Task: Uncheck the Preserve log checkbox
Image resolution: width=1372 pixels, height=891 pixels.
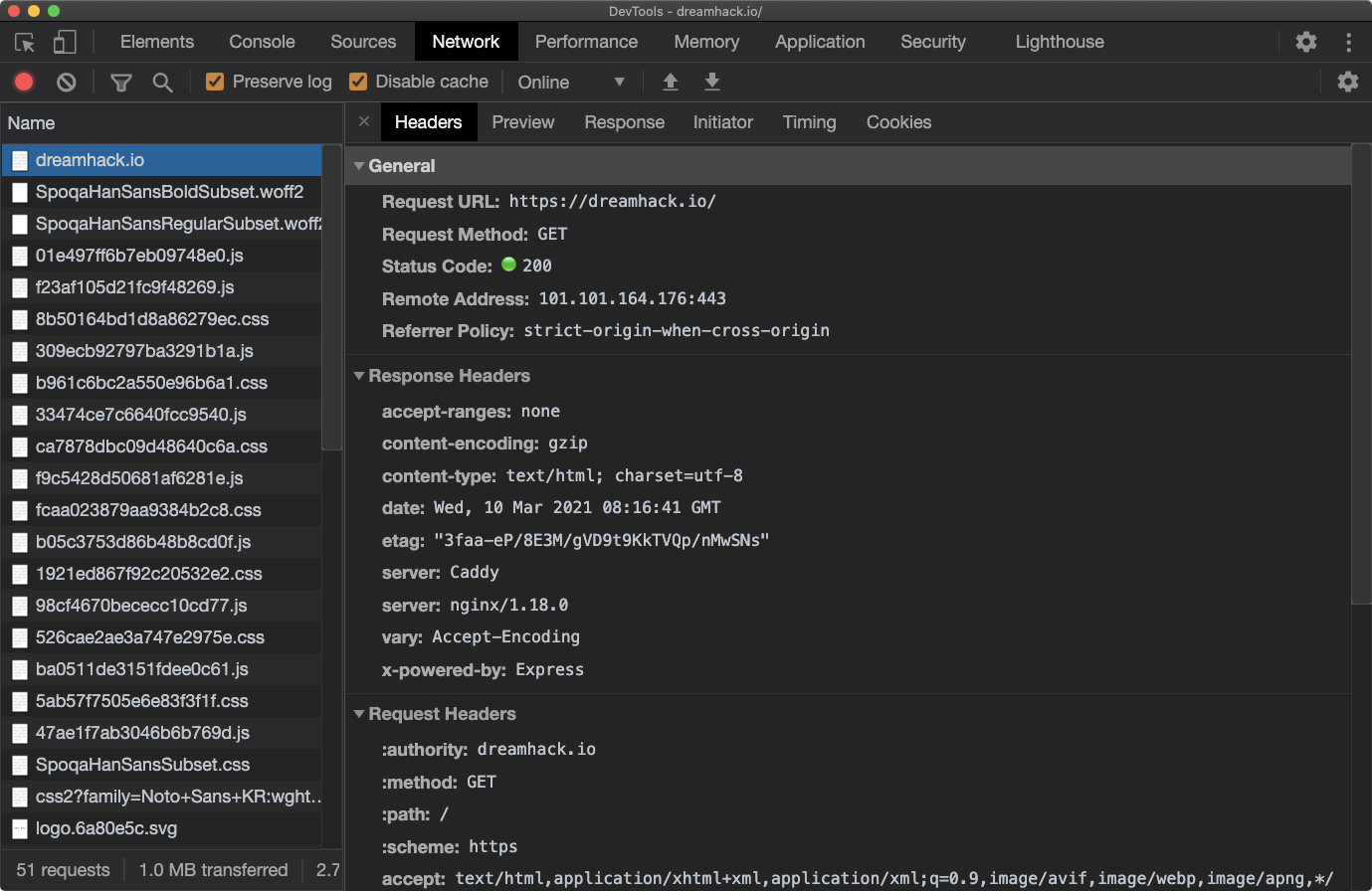Action: click(x=215, y=82)
